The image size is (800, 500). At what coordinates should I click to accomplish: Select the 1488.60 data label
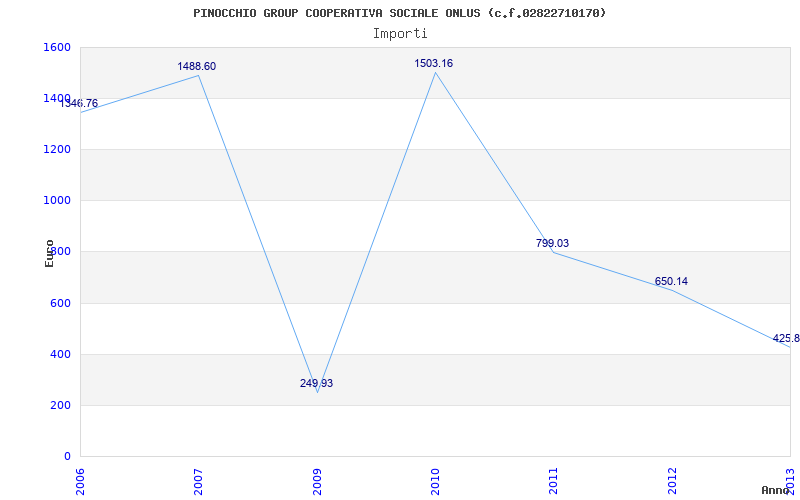click(196, 66)
